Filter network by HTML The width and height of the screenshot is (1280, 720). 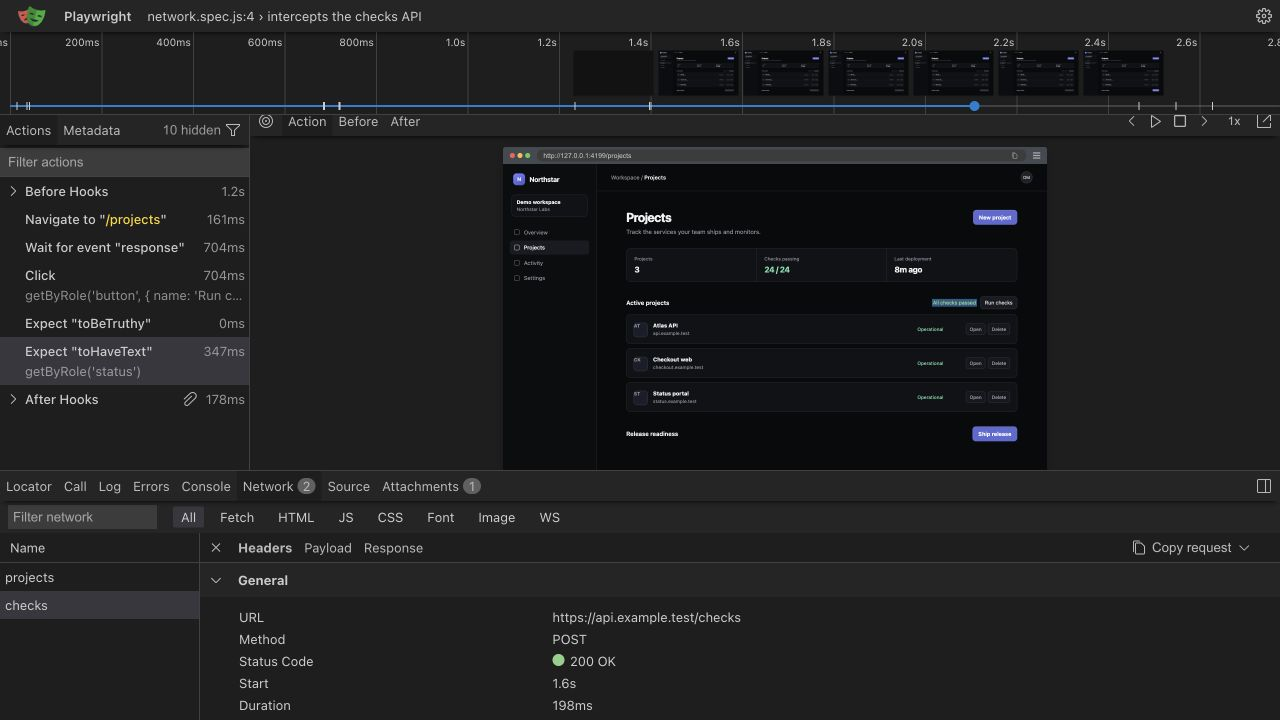click(x=296, y=517)
